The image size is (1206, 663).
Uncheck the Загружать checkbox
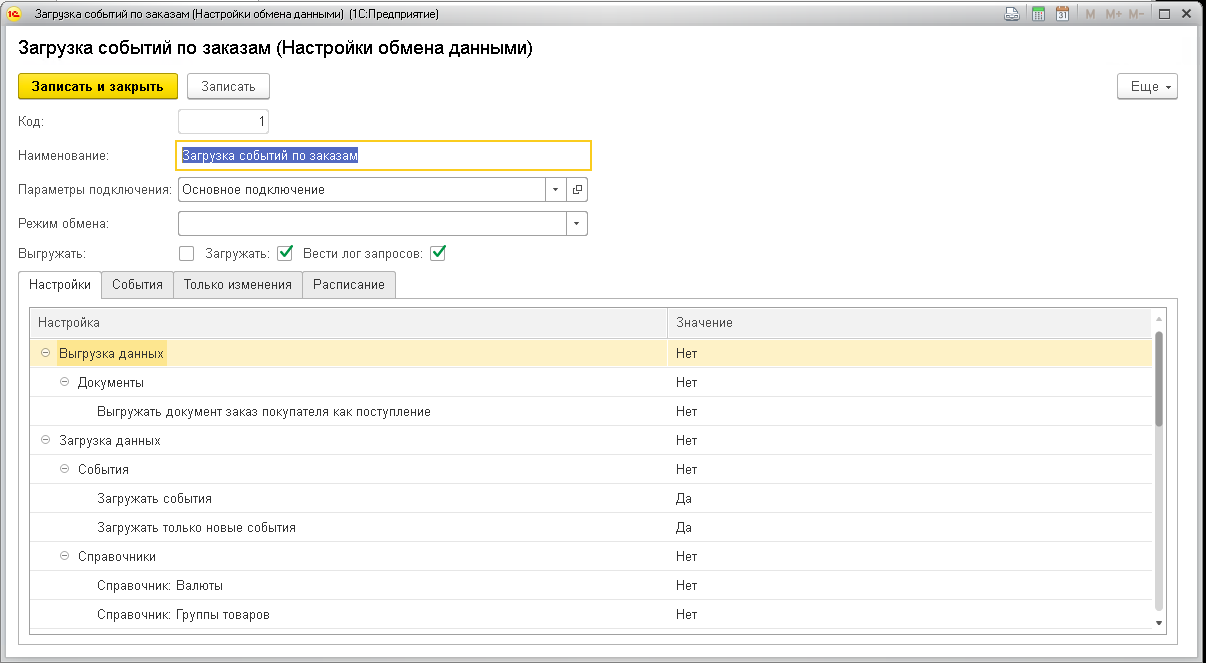click(285, 253)
